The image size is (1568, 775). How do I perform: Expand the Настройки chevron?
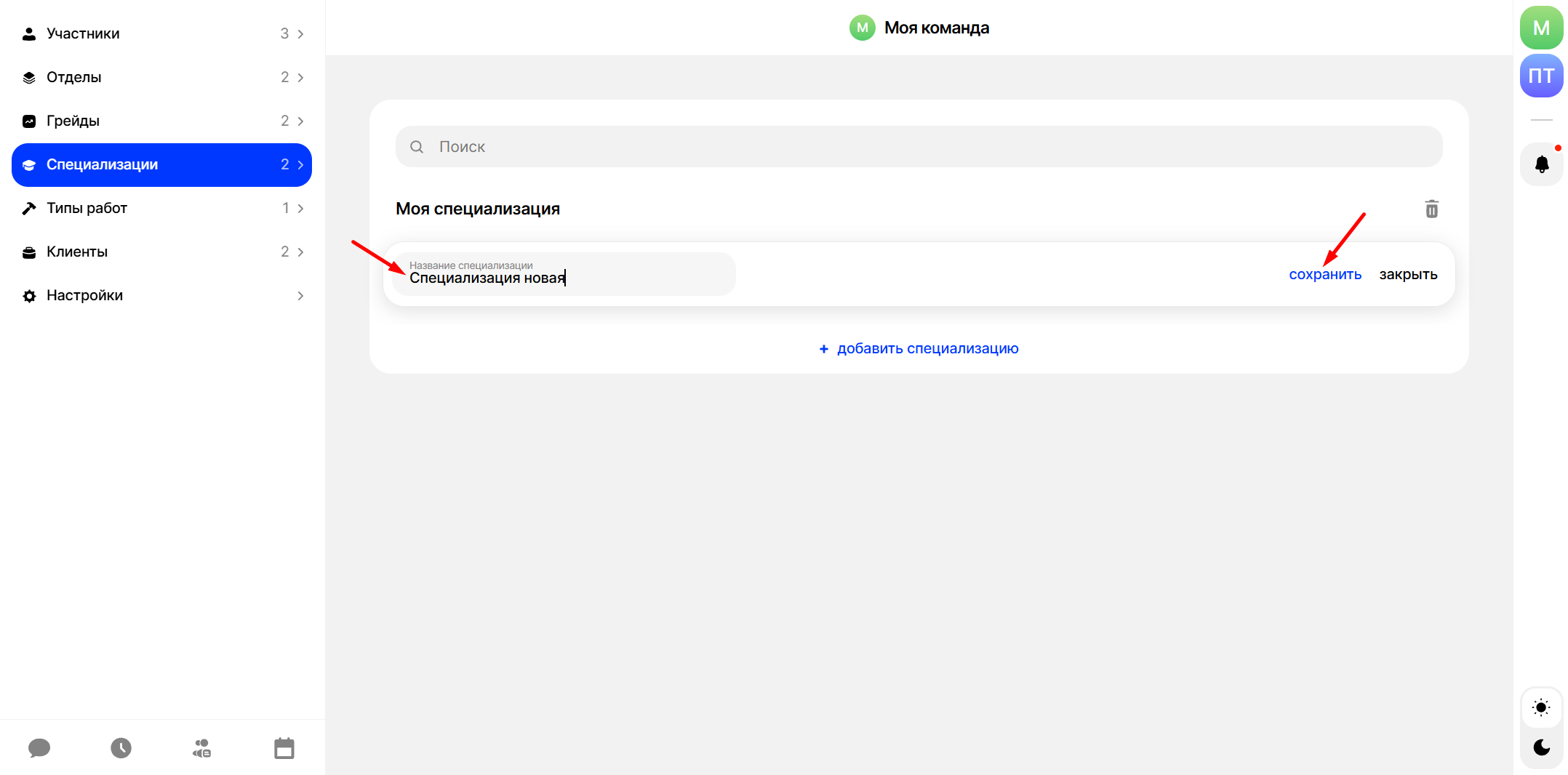300,296
